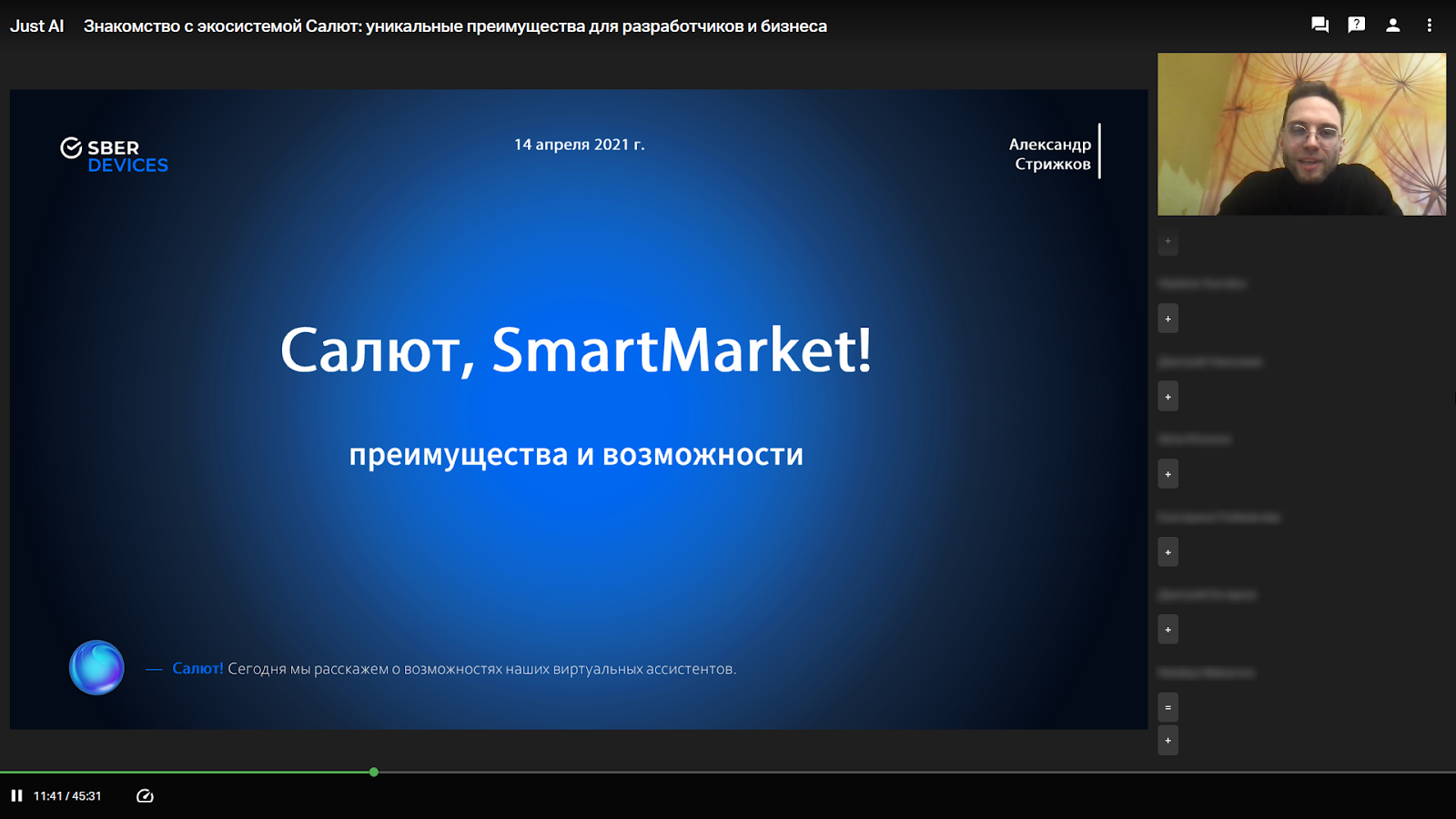Open the three-dot more options menu
This screenshot has height=819, width=1456.
click(1429, 25)
